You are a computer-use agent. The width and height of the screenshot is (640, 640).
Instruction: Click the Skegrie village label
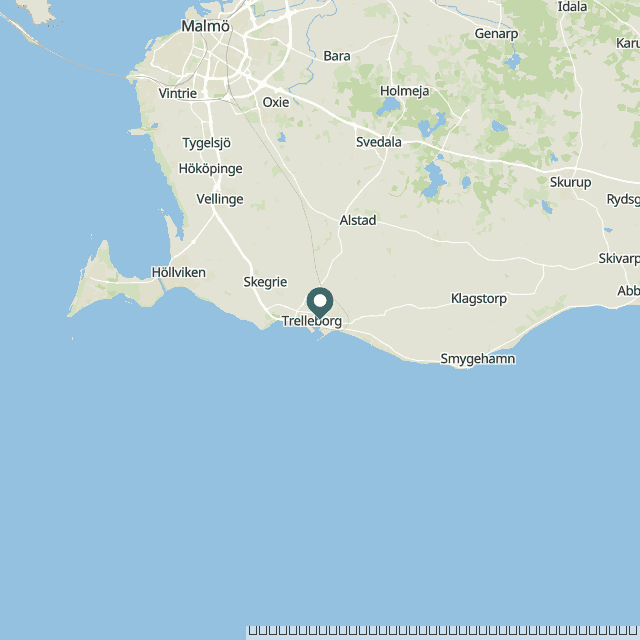coord(265,282)
